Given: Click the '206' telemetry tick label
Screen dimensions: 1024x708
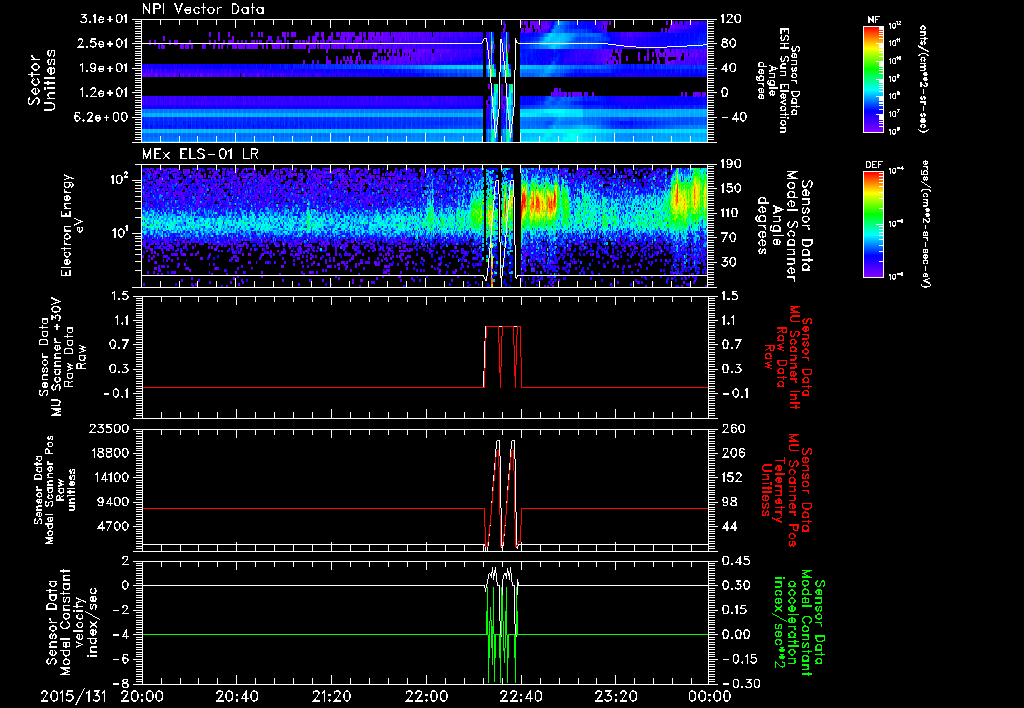Looking at the screenshot, I should 731,453.
